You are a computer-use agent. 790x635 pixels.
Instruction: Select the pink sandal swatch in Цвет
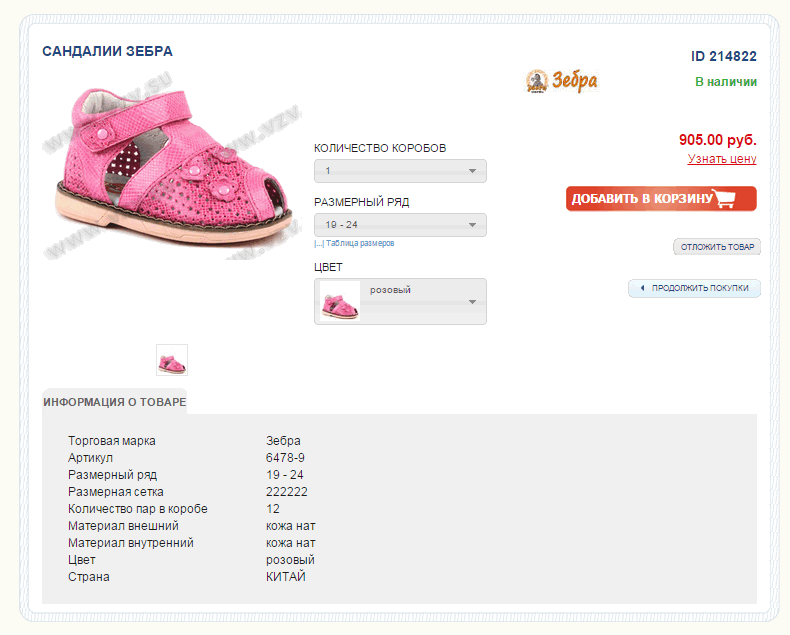(x=340, y=301)
